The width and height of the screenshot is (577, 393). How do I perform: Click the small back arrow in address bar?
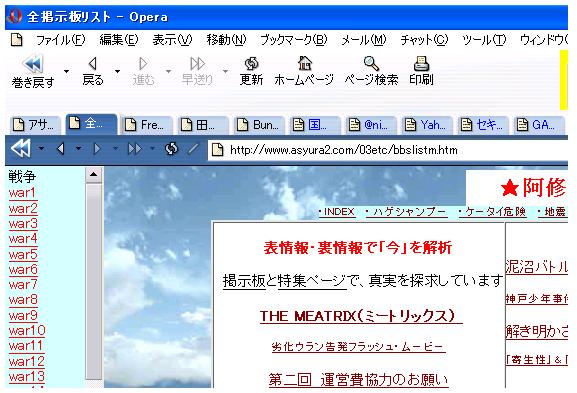tap(61, 149)
